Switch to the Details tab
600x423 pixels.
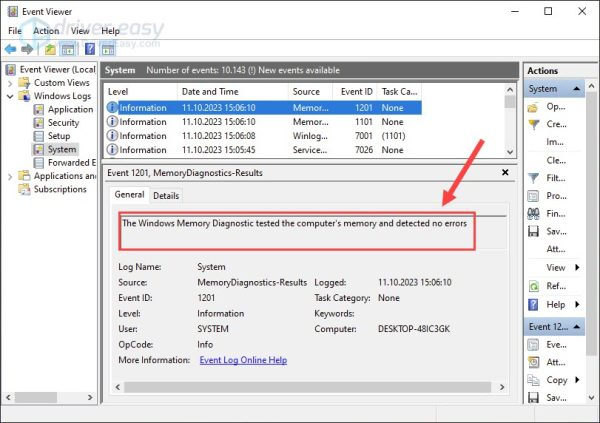(x=166, y=196)
